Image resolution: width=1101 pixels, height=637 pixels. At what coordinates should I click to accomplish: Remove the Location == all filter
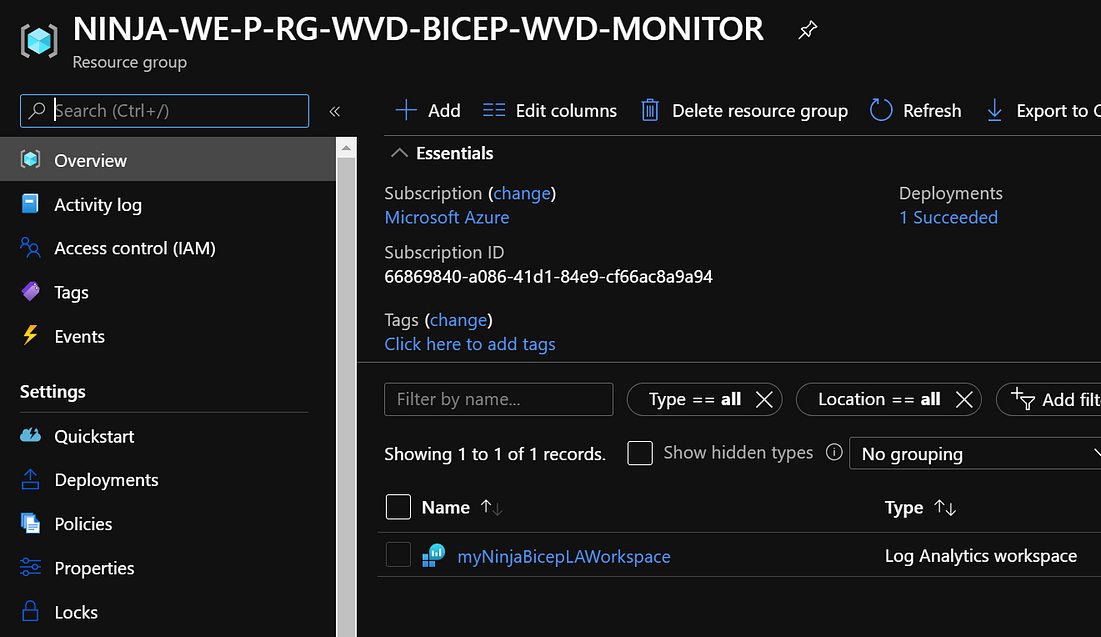tap(964, 400)
